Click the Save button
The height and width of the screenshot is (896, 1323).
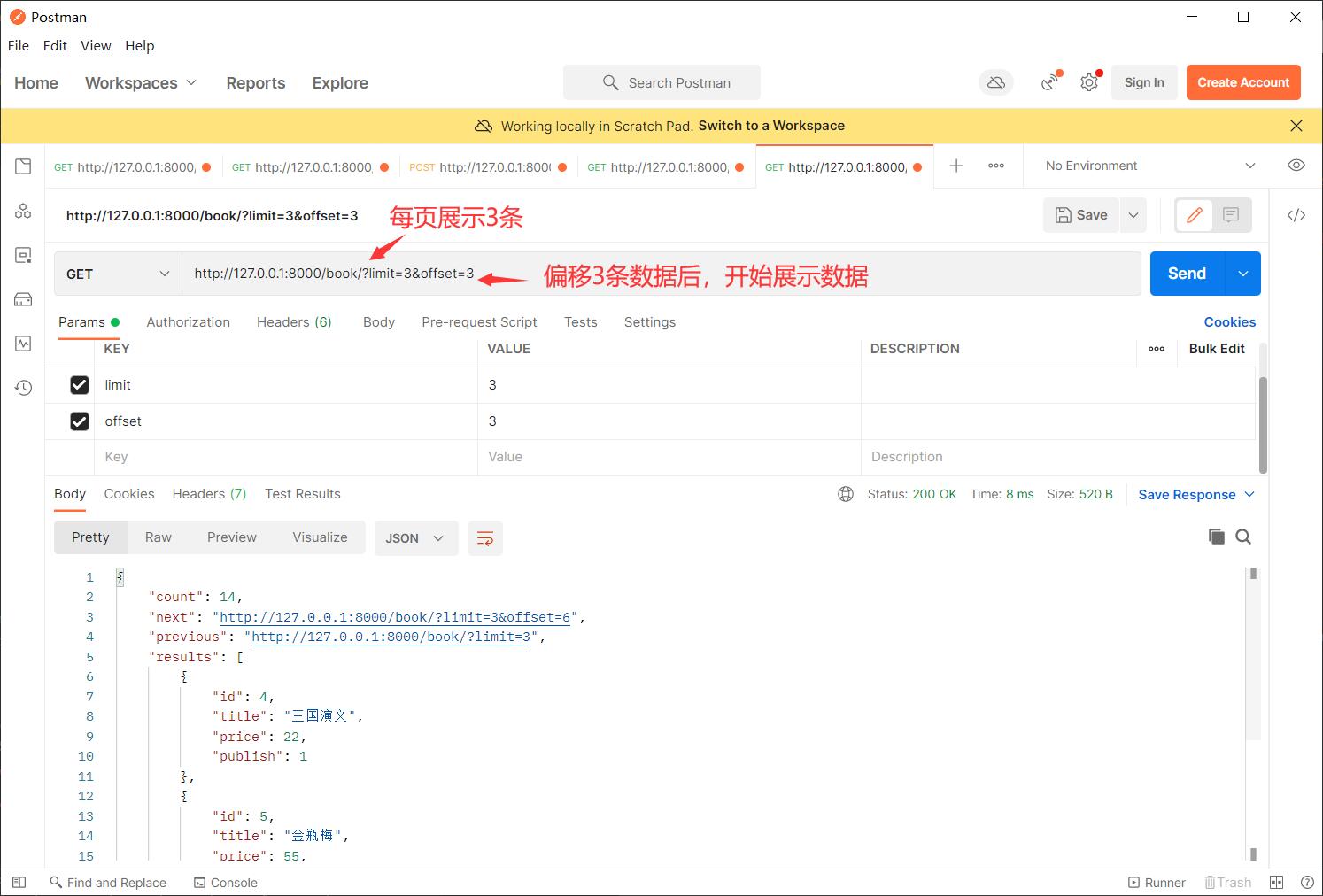(1081, 215)
